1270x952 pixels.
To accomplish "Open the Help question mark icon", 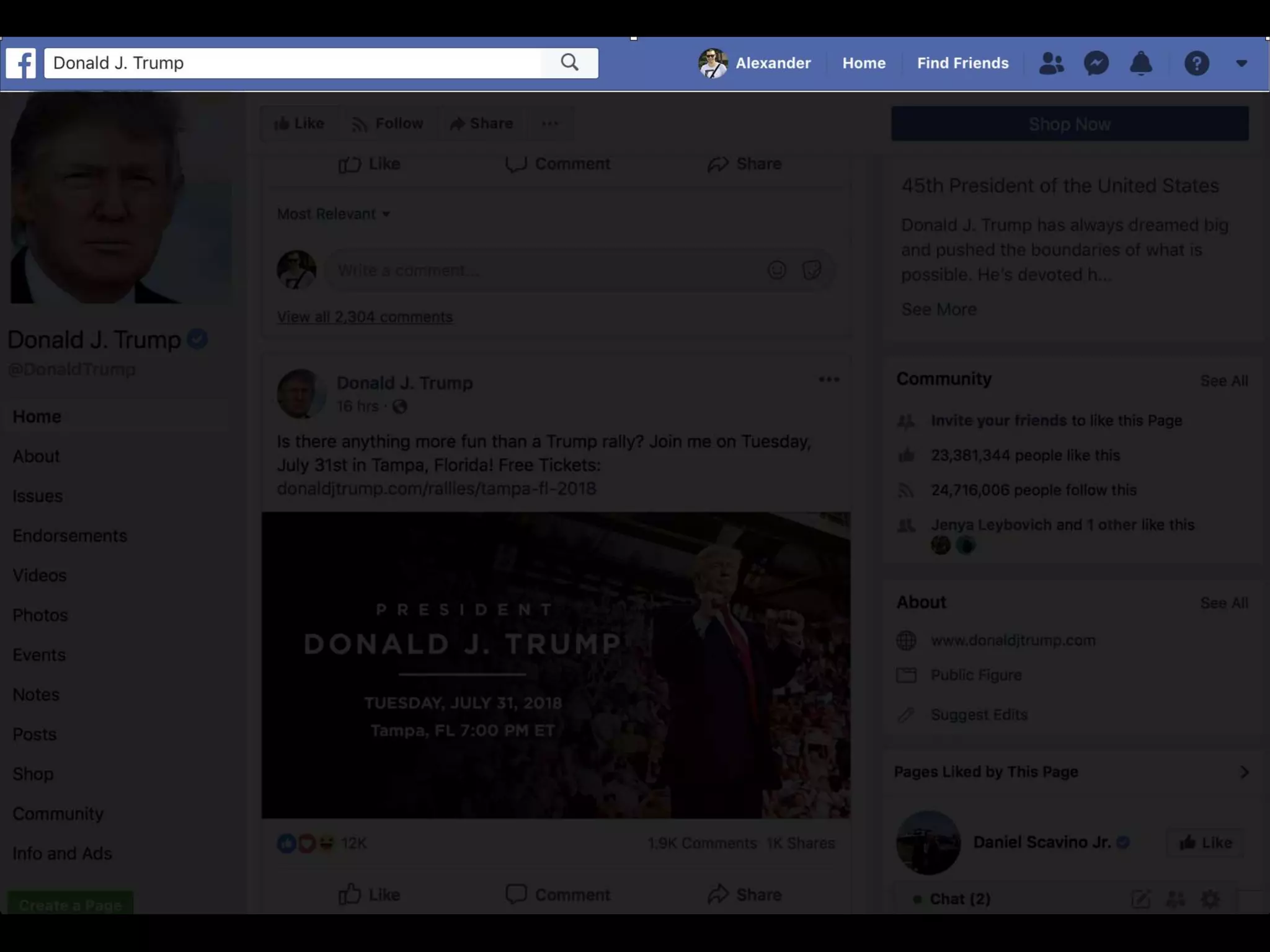I will (1196, 63).
